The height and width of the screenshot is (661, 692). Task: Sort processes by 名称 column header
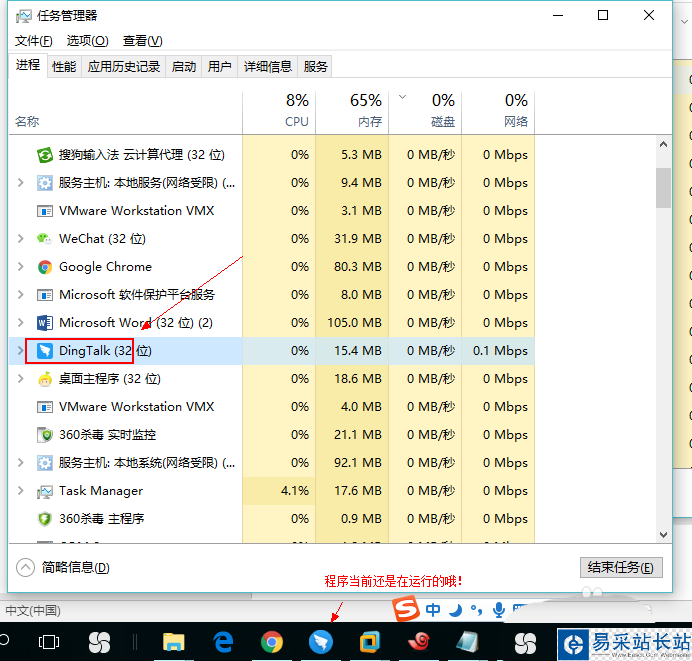click(x=125, y=112)
